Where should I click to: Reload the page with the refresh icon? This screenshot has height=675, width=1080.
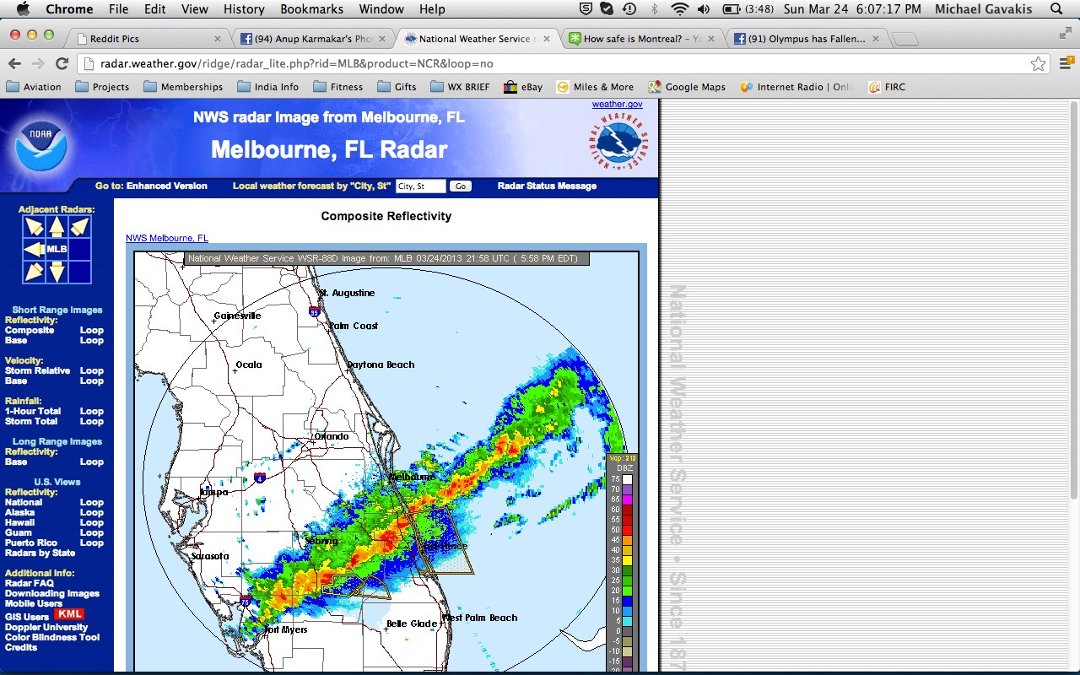tap(62, 63)
